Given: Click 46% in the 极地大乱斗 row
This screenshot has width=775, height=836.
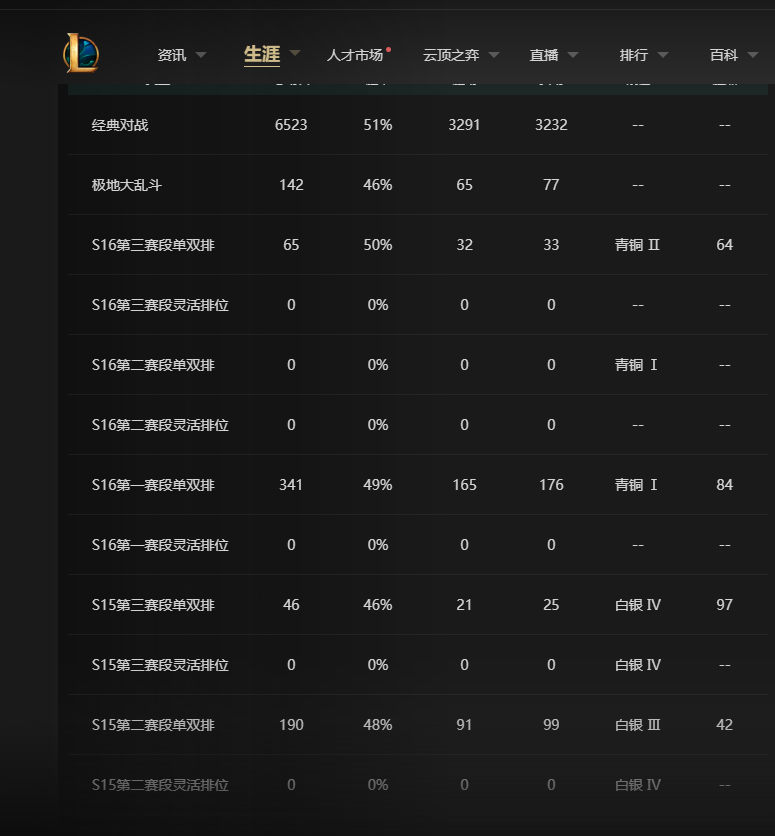Looking at the screenshot, I should pyautogui.click(x=378, y=185).
